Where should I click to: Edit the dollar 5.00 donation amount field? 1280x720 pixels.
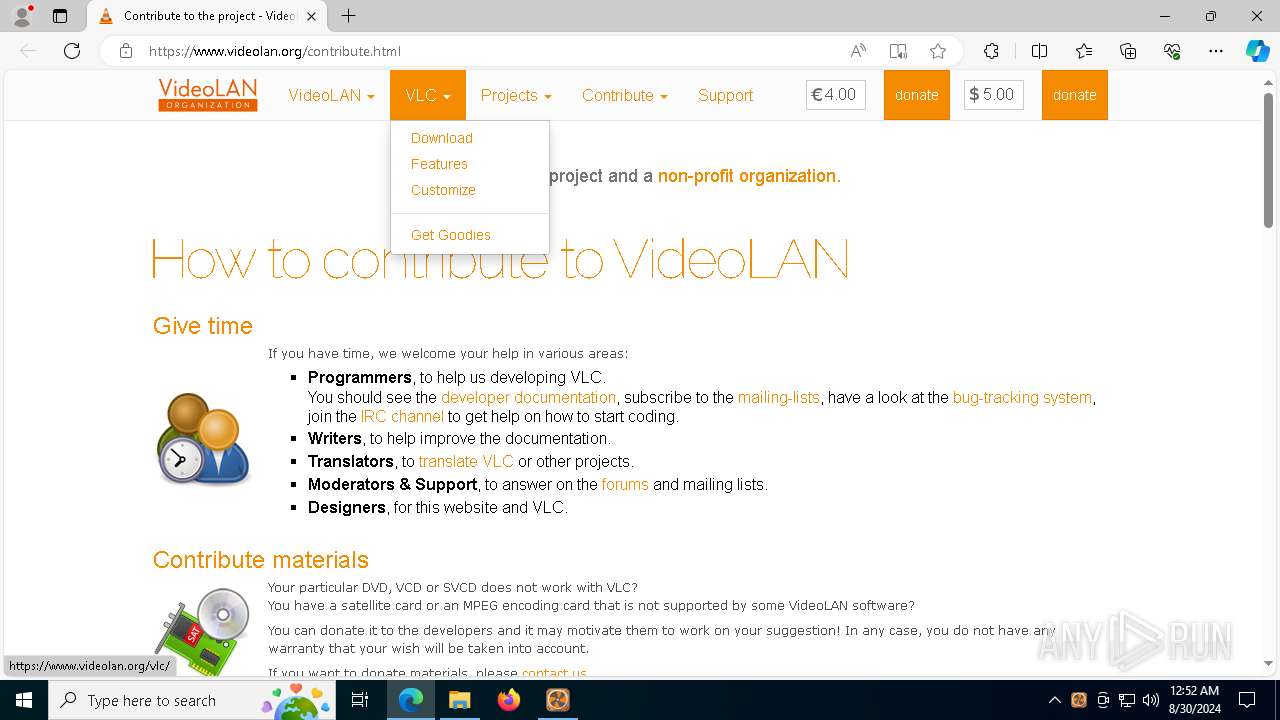point(994,95)
